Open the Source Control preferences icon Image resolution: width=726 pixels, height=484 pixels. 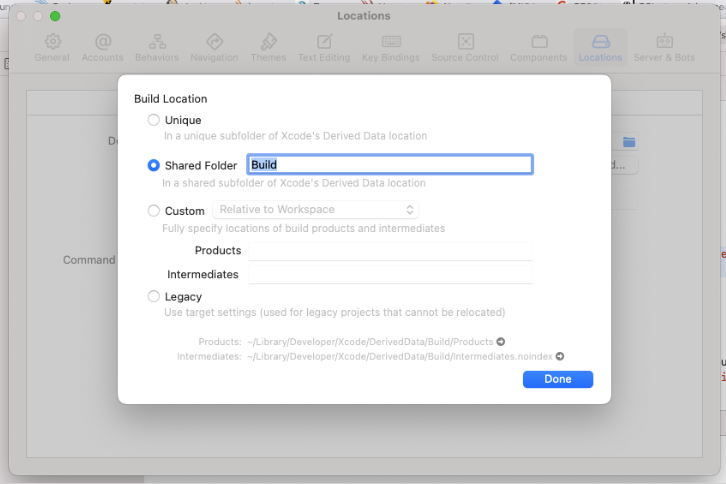coord(465,42)
